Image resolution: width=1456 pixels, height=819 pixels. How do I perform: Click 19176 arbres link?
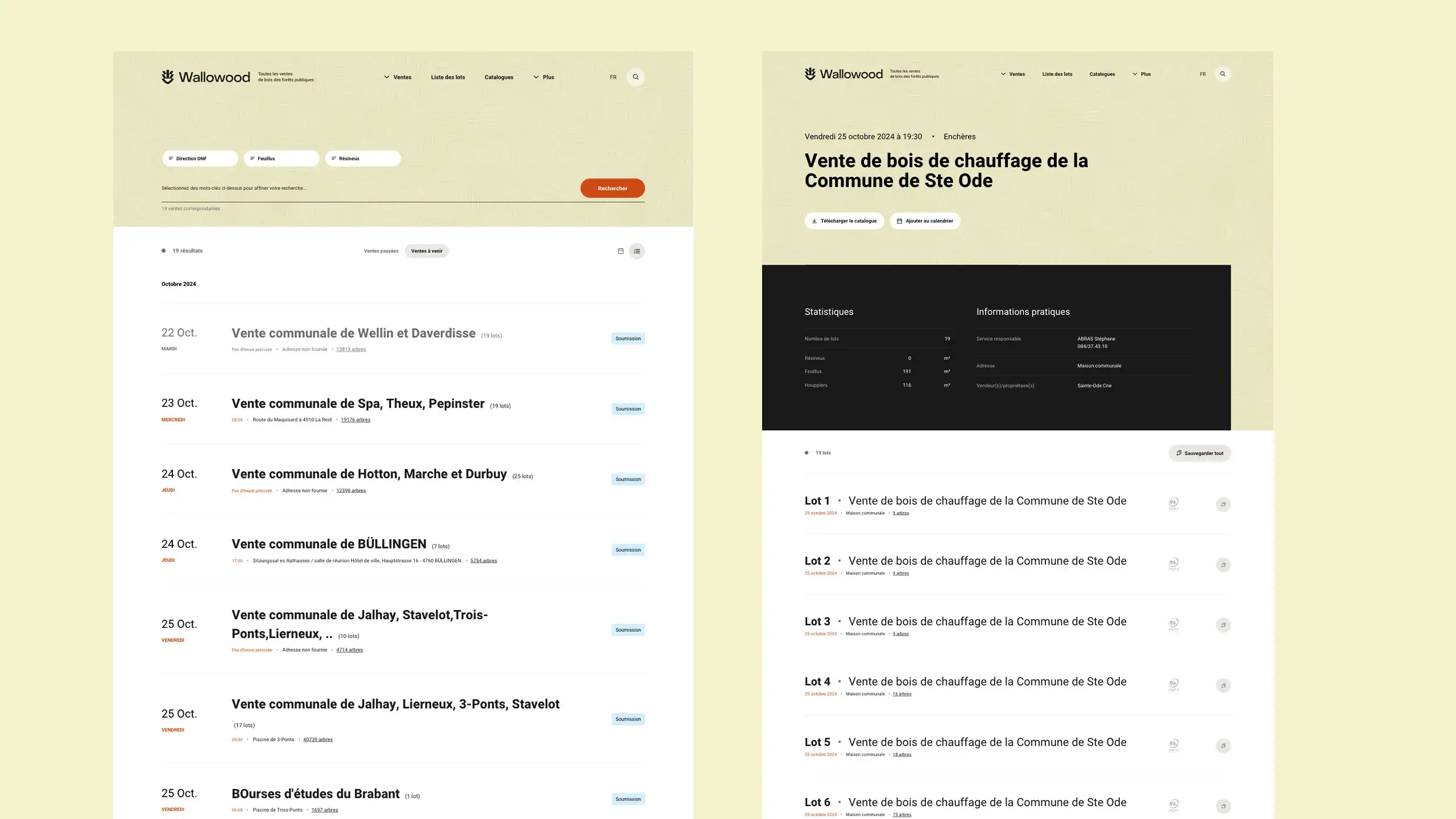coord(355,420)
